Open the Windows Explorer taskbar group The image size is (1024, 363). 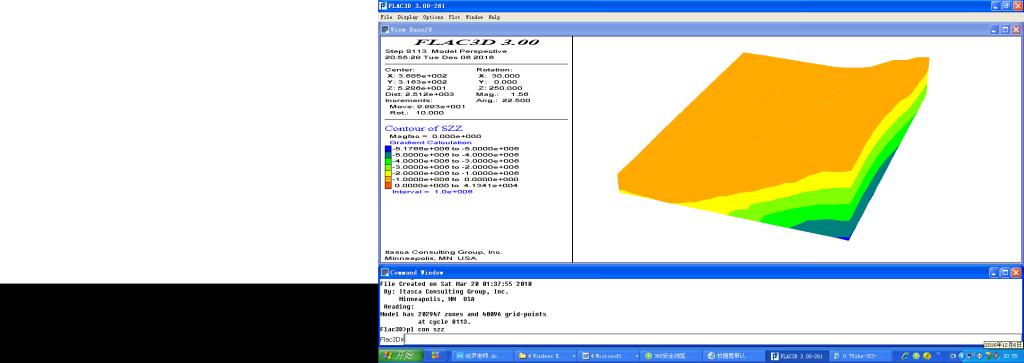[546, 356]
